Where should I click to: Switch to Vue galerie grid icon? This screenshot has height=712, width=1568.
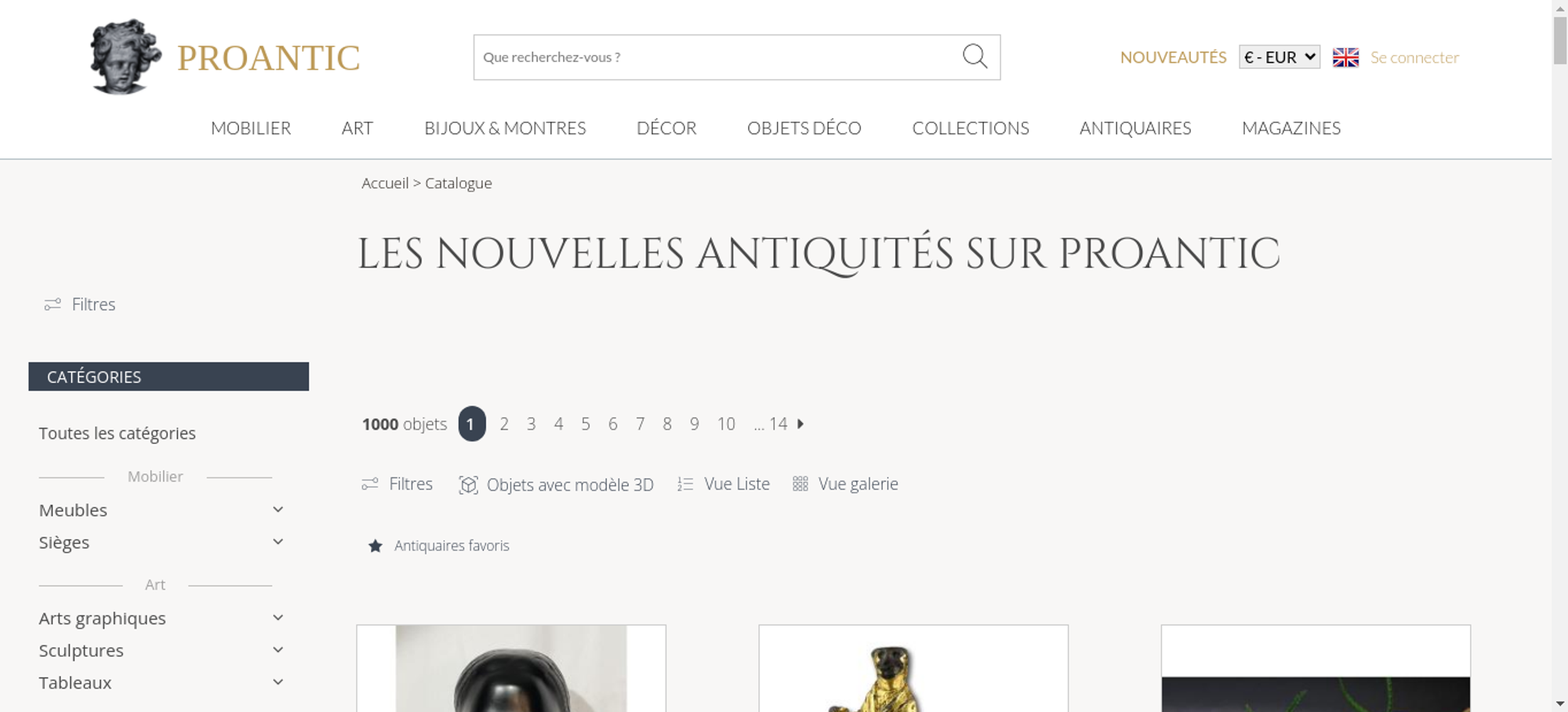pyautogui.click(x=800, y=484)
